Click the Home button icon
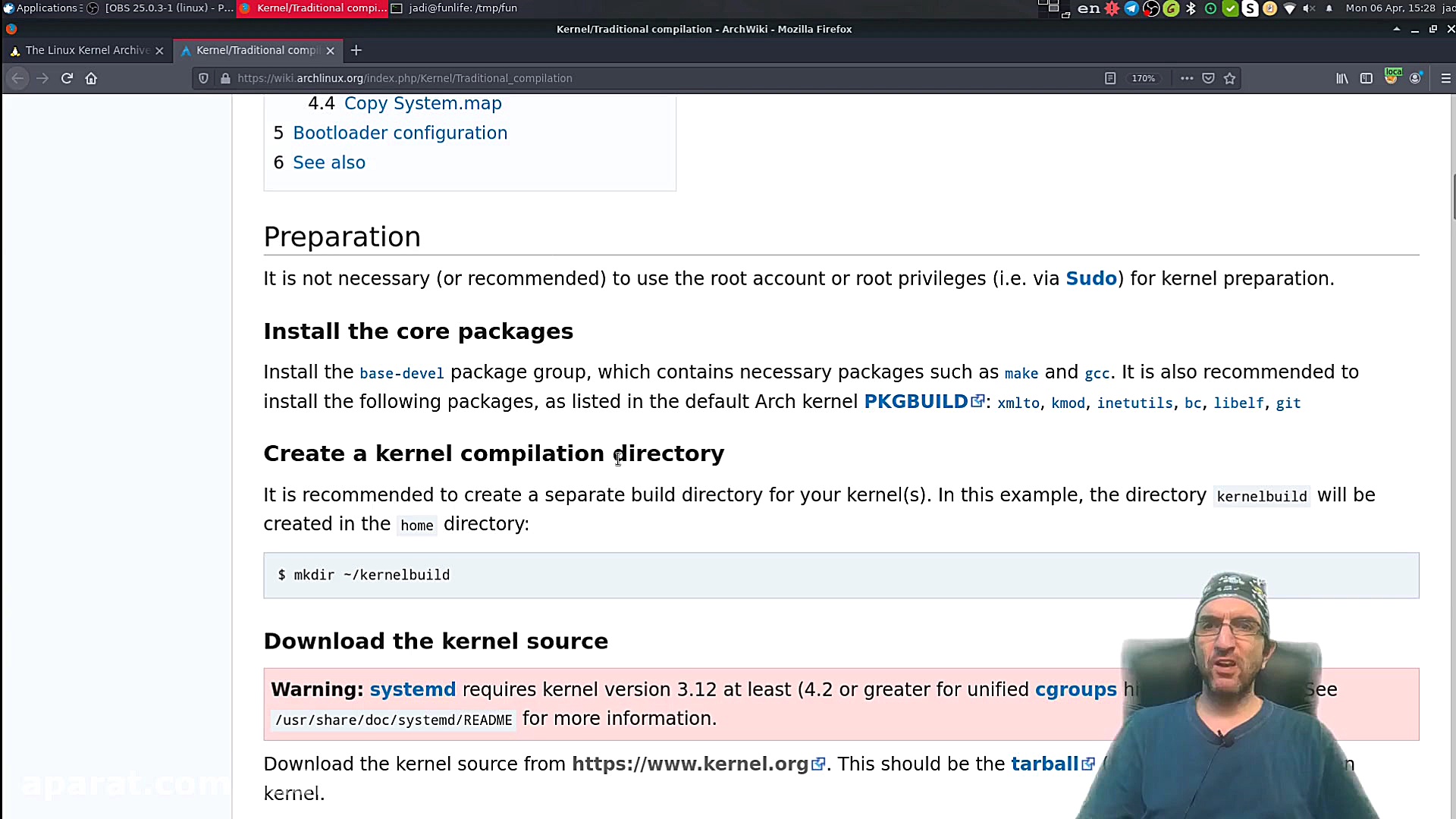The image size is (1456, 819). click(x=91, y=78)
